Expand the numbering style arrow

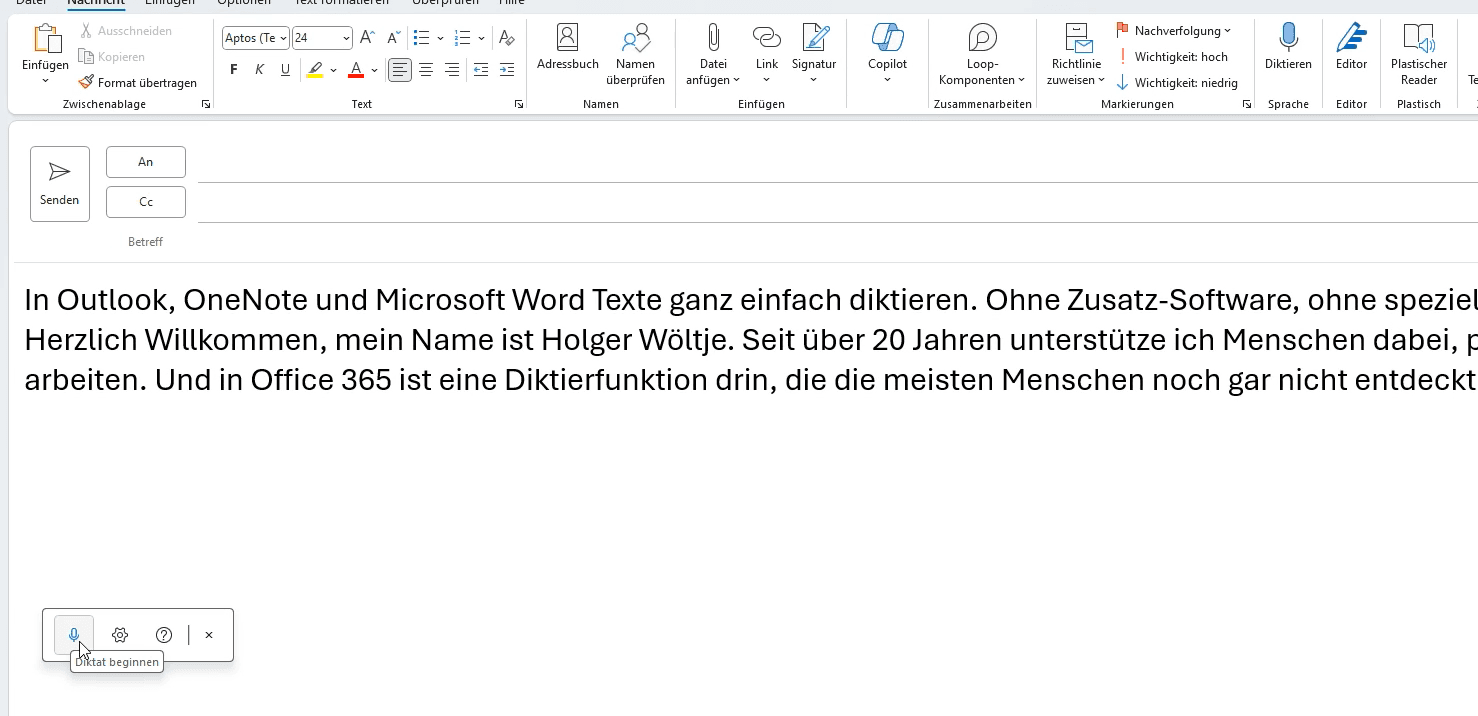[x=482, y=38]
